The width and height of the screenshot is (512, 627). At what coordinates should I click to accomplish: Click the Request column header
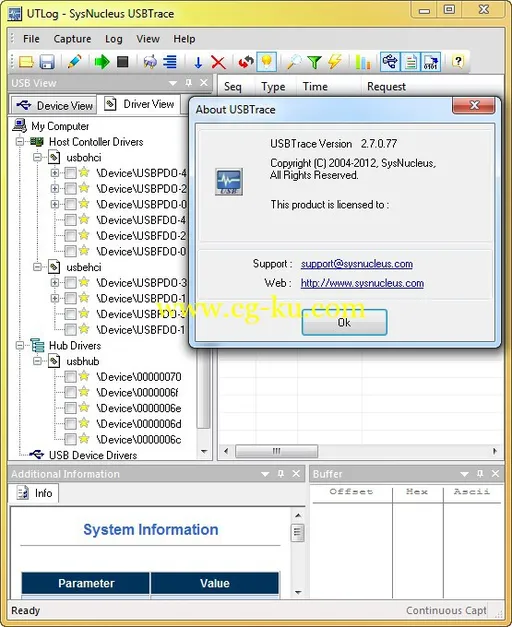(386, 86)
